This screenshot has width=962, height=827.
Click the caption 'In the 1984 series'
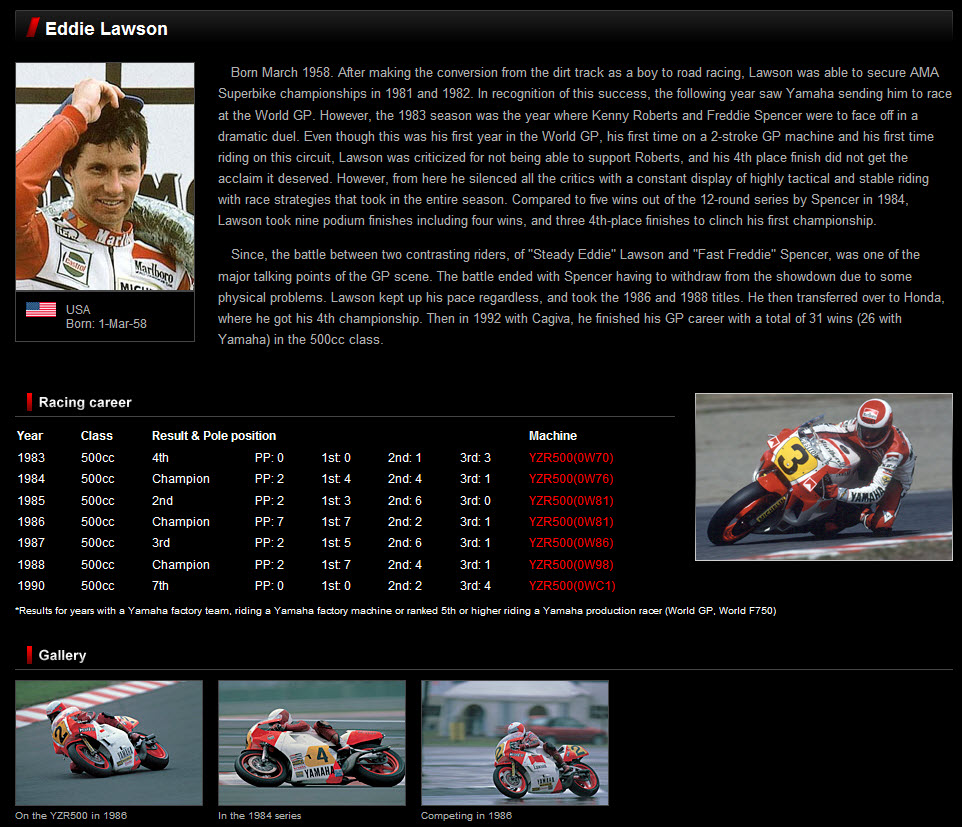tap(260, 815)
